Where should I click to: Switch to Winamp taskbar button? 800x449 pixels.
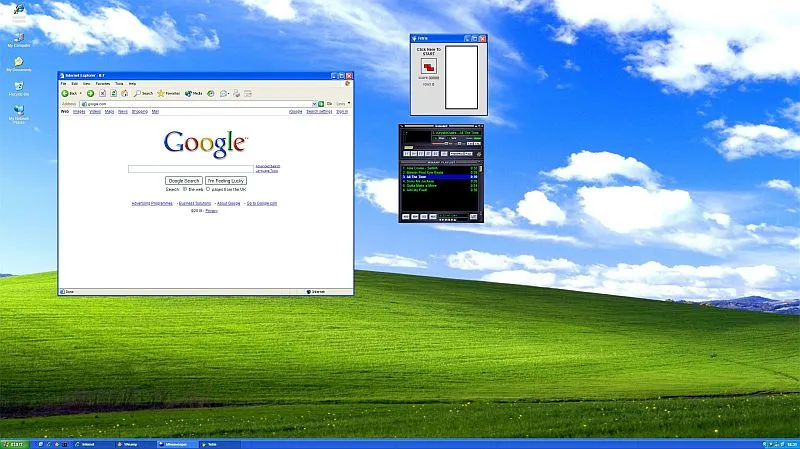[x=135, y=444]
